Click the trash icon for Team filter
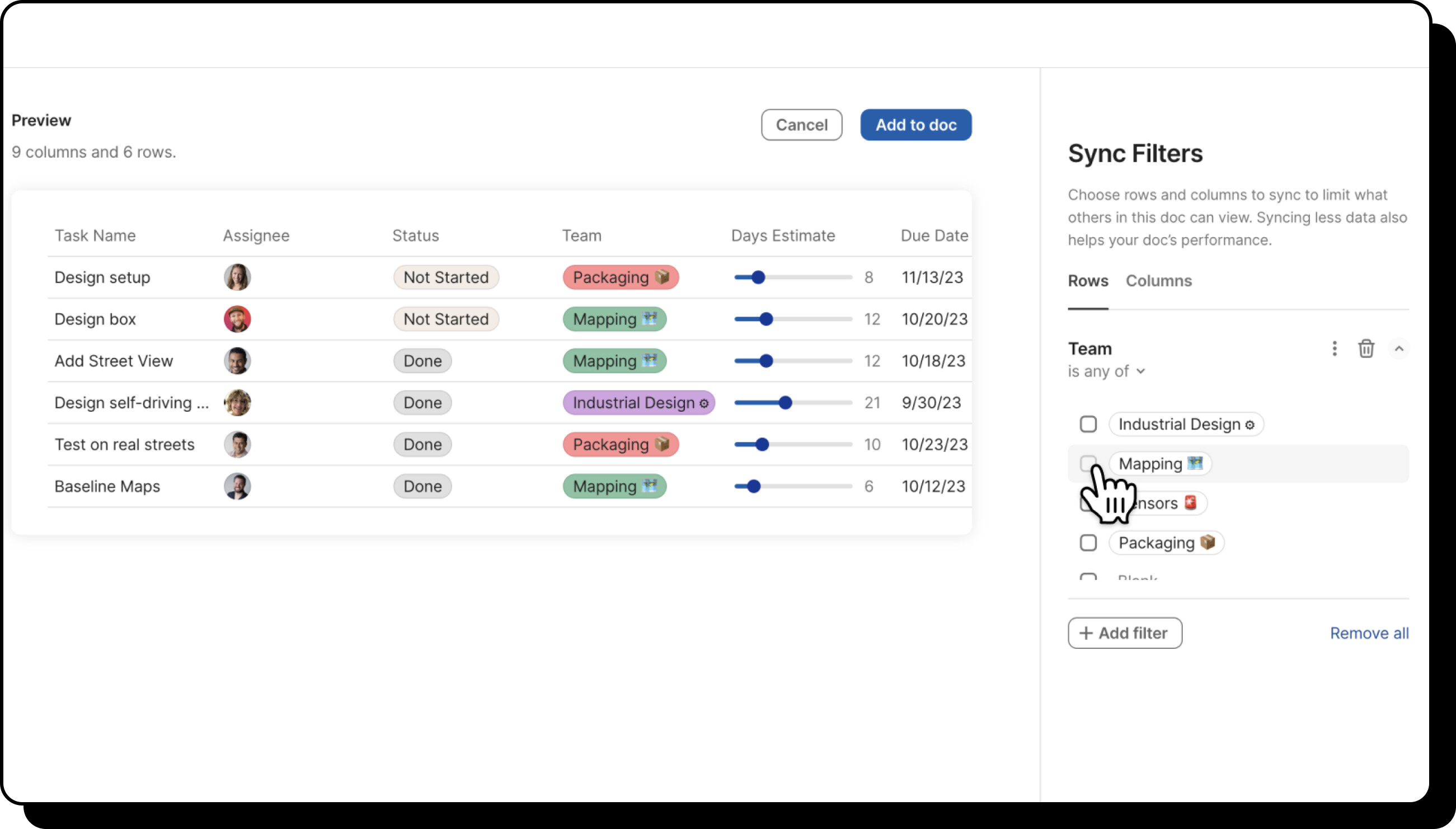 coord(1365,348)
